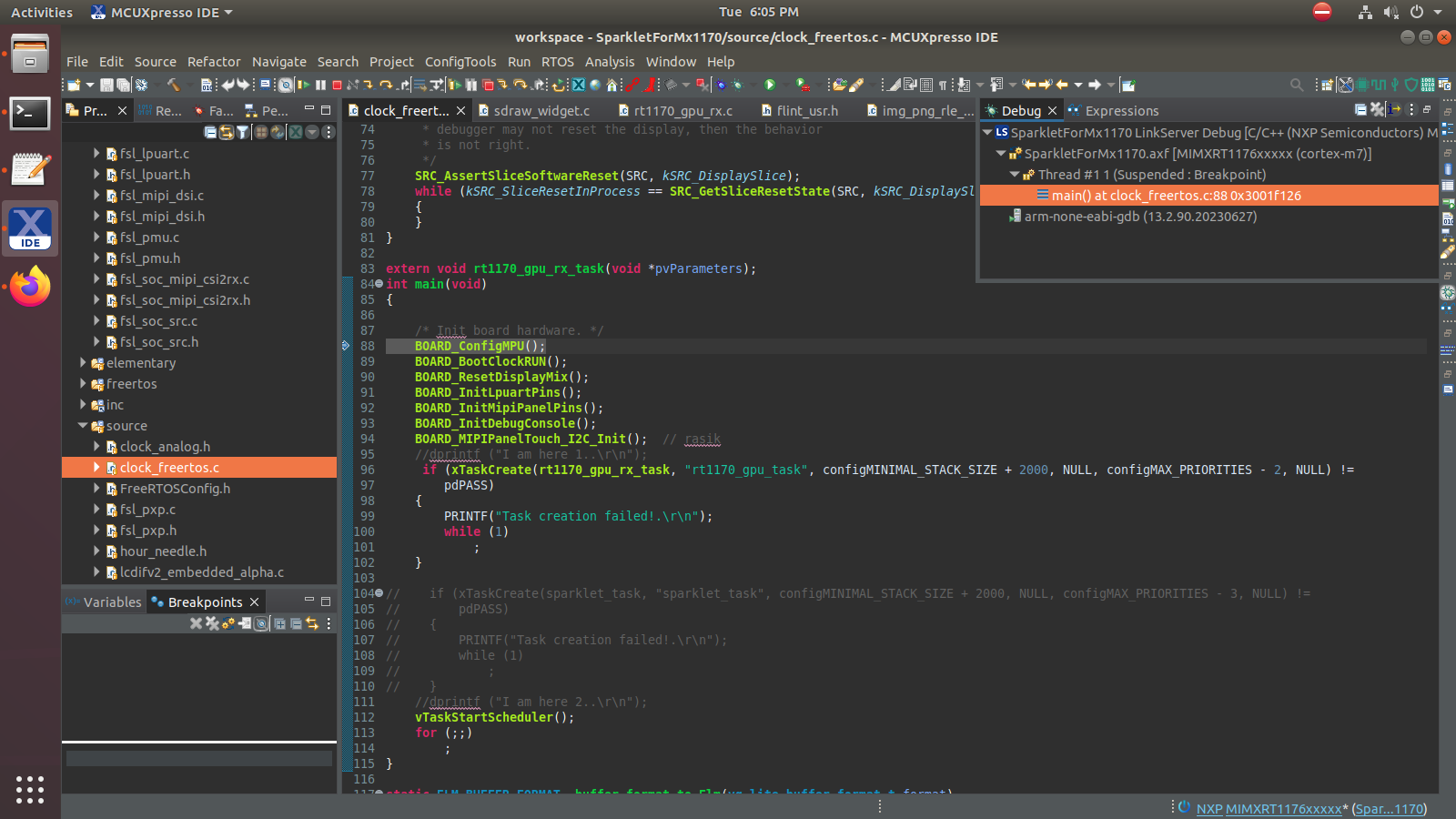The height and width of the screenshot is (819, 1456).
Task: Toggle Link with Editor in Project Explorer
Action: point(226,132)
